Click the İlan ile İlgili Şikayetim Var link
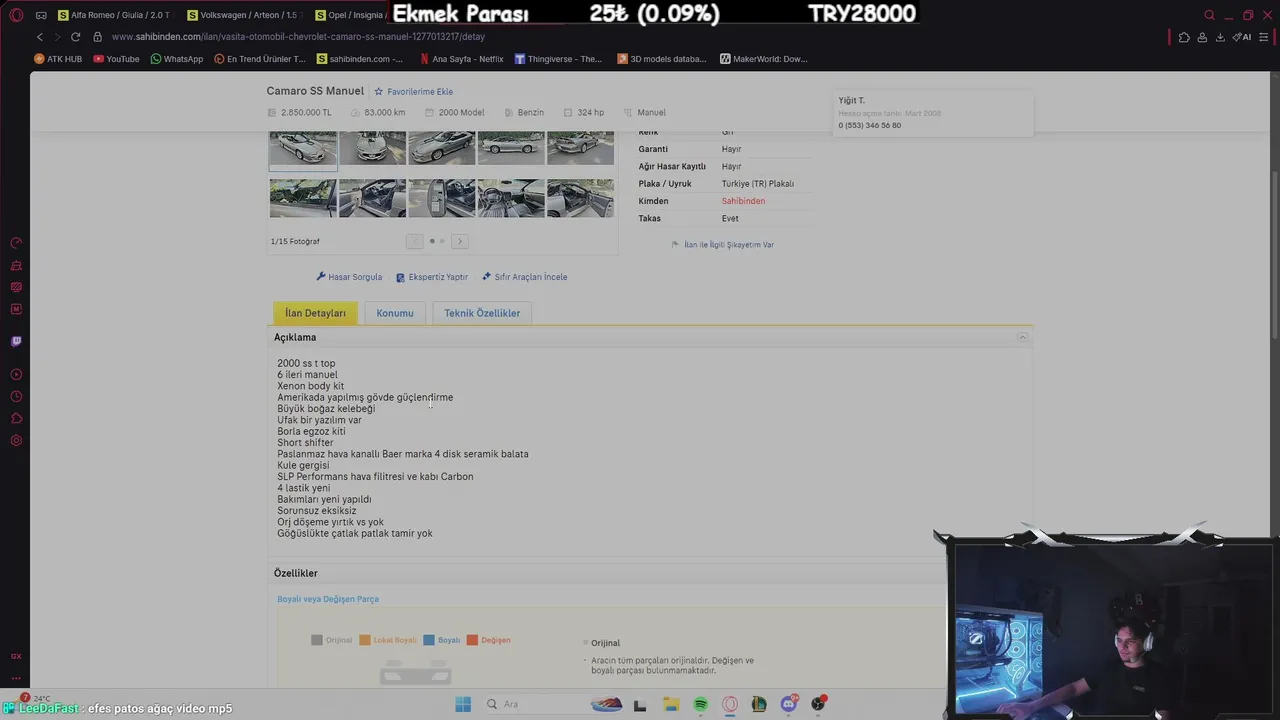Image resolution: width=1280 pixels, height=720 pixels. (723, 245)
